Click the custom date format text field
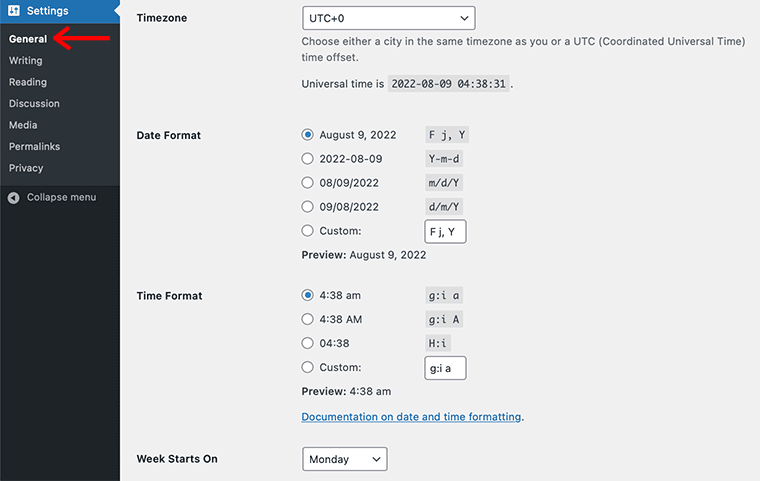The image size is (760, 481). pyautogui.click(x=445, y=231)
